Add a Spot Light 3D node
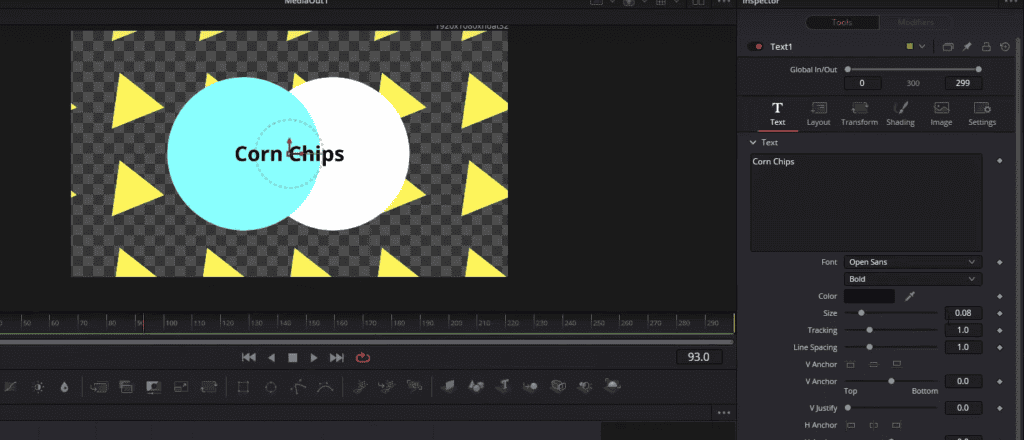This screenshot has width=1024, height=440. tap(584, 386)
